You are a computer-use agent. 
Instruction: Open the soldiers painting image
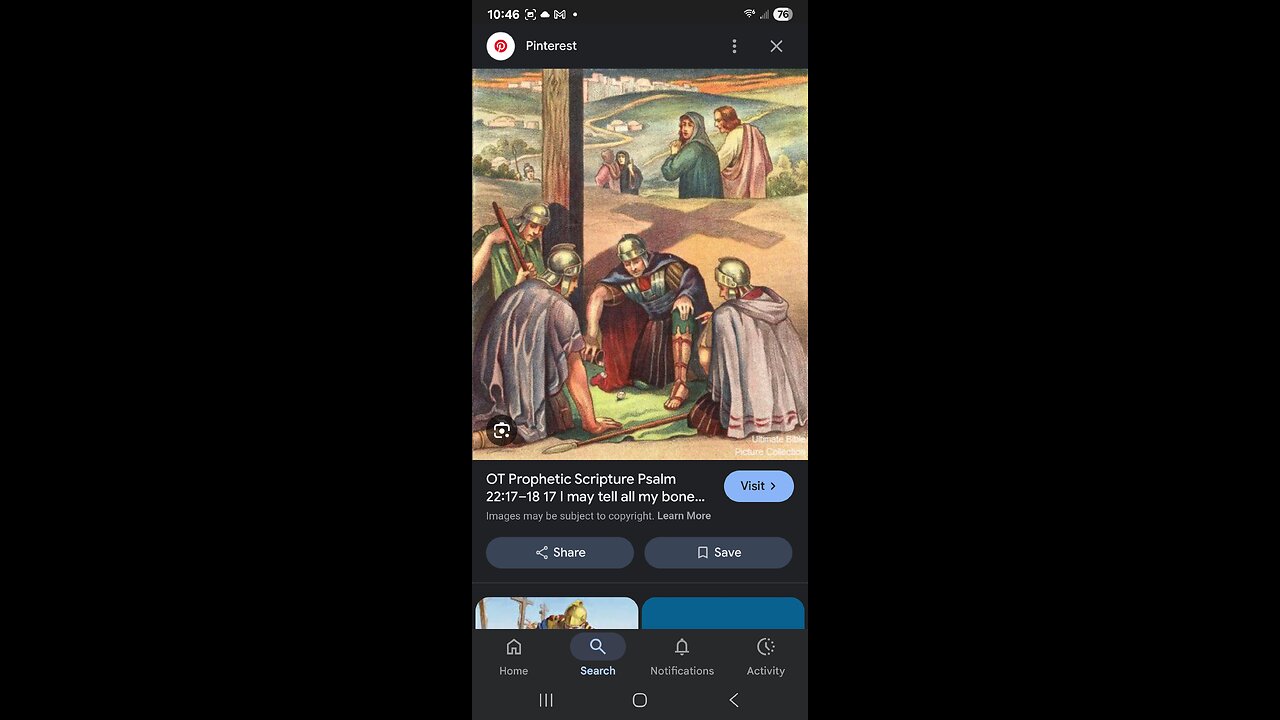tap(640, 264)
